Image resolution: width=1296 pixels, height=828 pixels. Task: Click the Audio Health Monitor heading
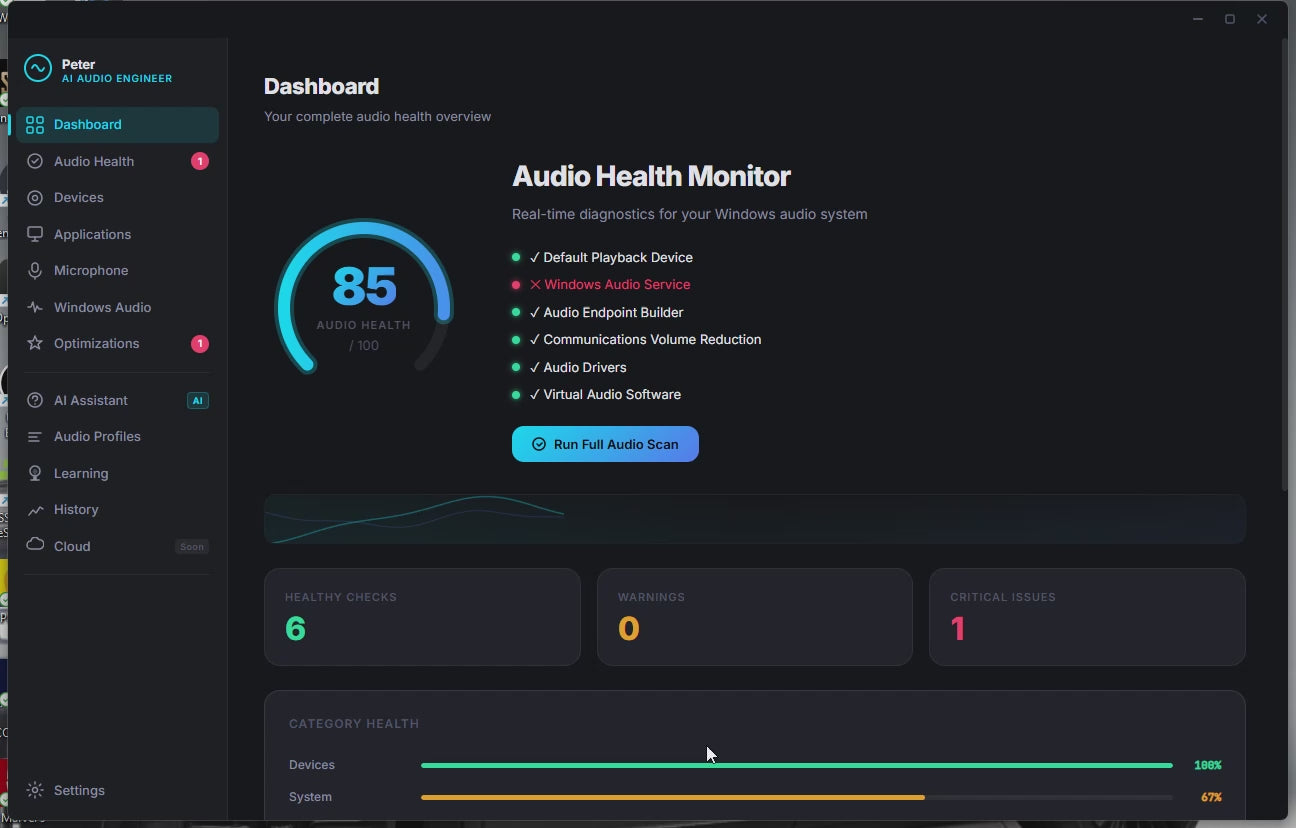click(x=651, y=177)
